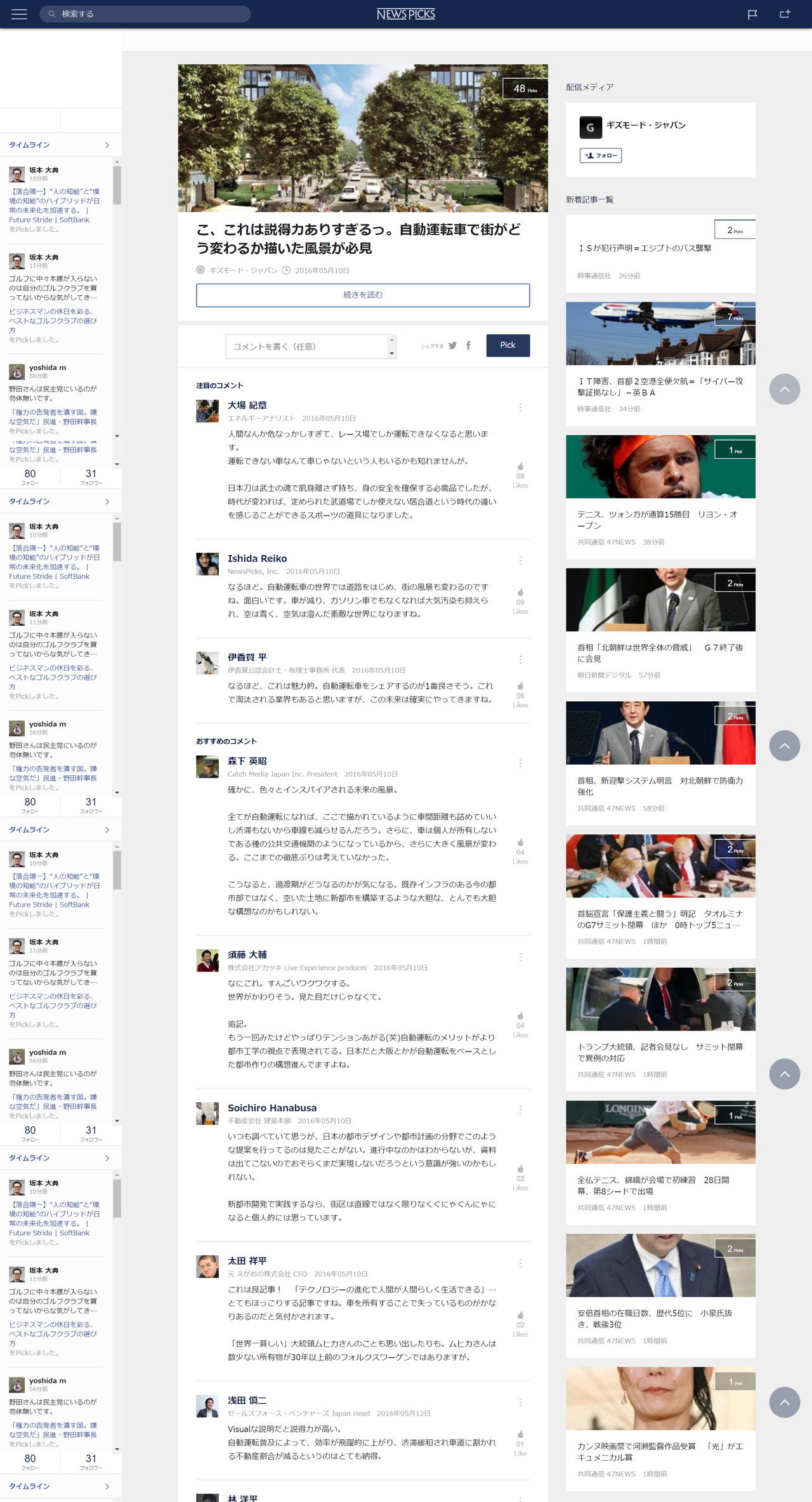The width and height of the screenshot is (812, 1502).
Task: Open 太田 祥平's avatar image
Action: [x=207, y=1267]
